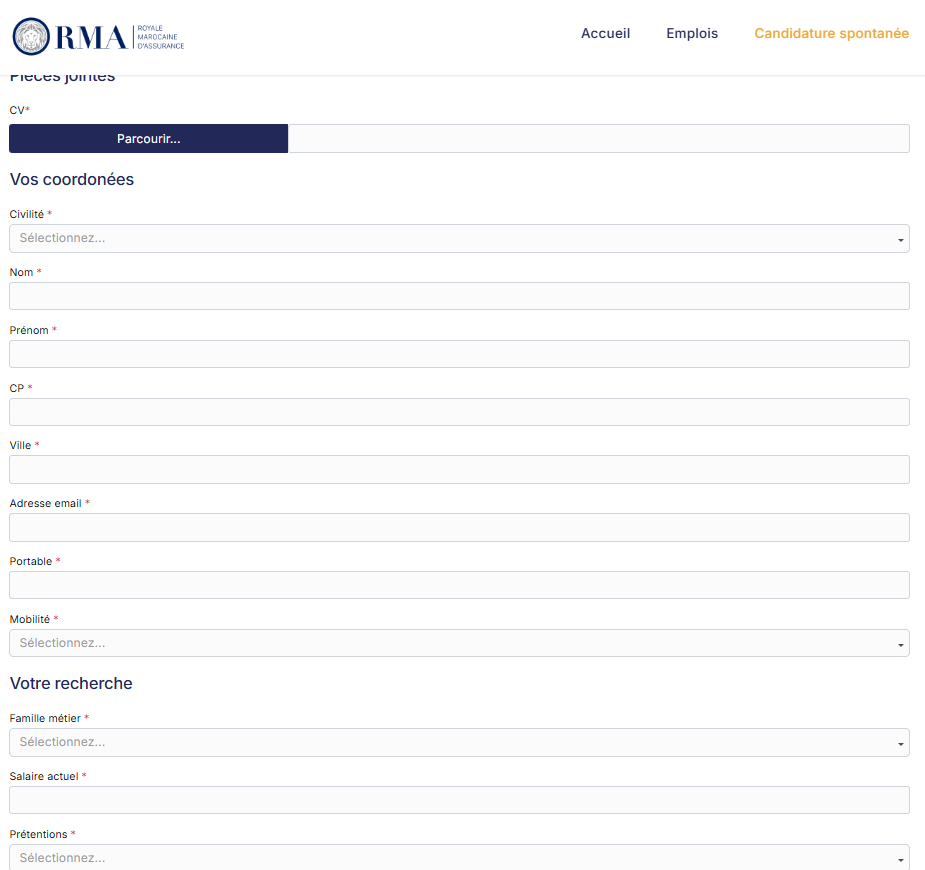Image resolution: width=925 pixels, height=870 pixels.
Task: Click inside the Portable phone field
Action: click(x=460, y=585)
